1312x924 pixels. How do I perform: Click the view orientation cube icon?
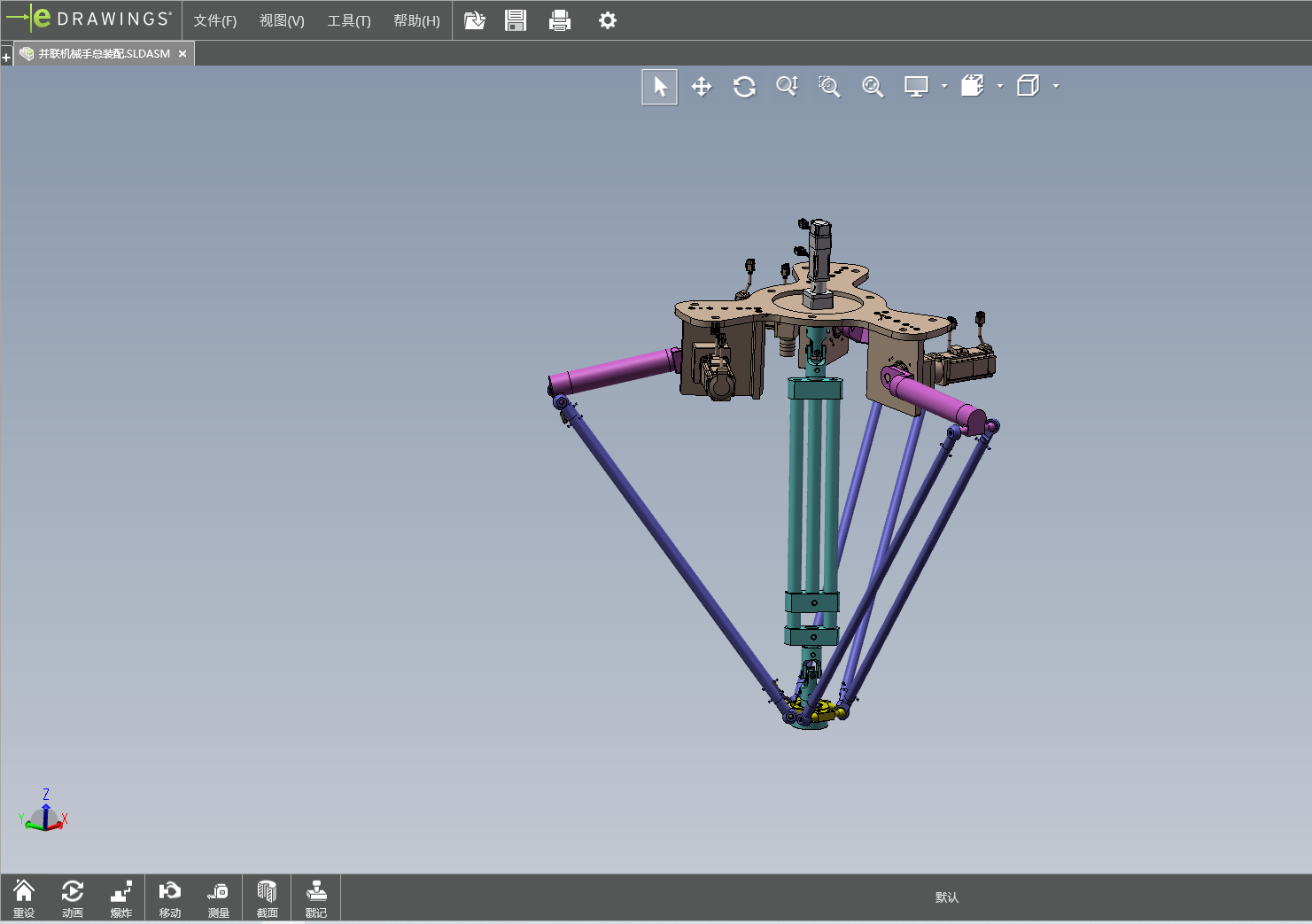click(x=973, y=86)
